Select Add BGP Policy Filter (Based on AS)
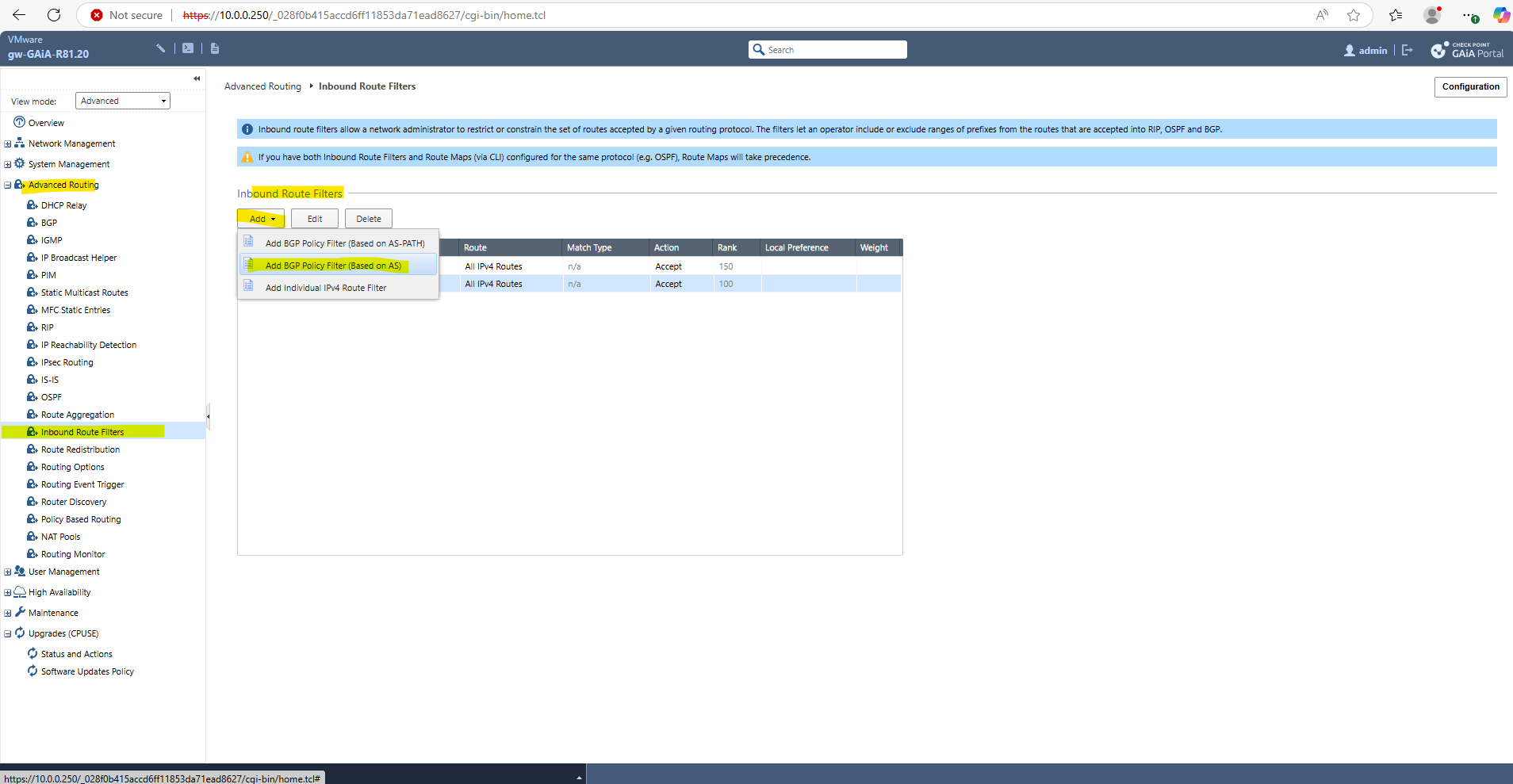Viewport: 1513px width, 784px height. [333, 266]
